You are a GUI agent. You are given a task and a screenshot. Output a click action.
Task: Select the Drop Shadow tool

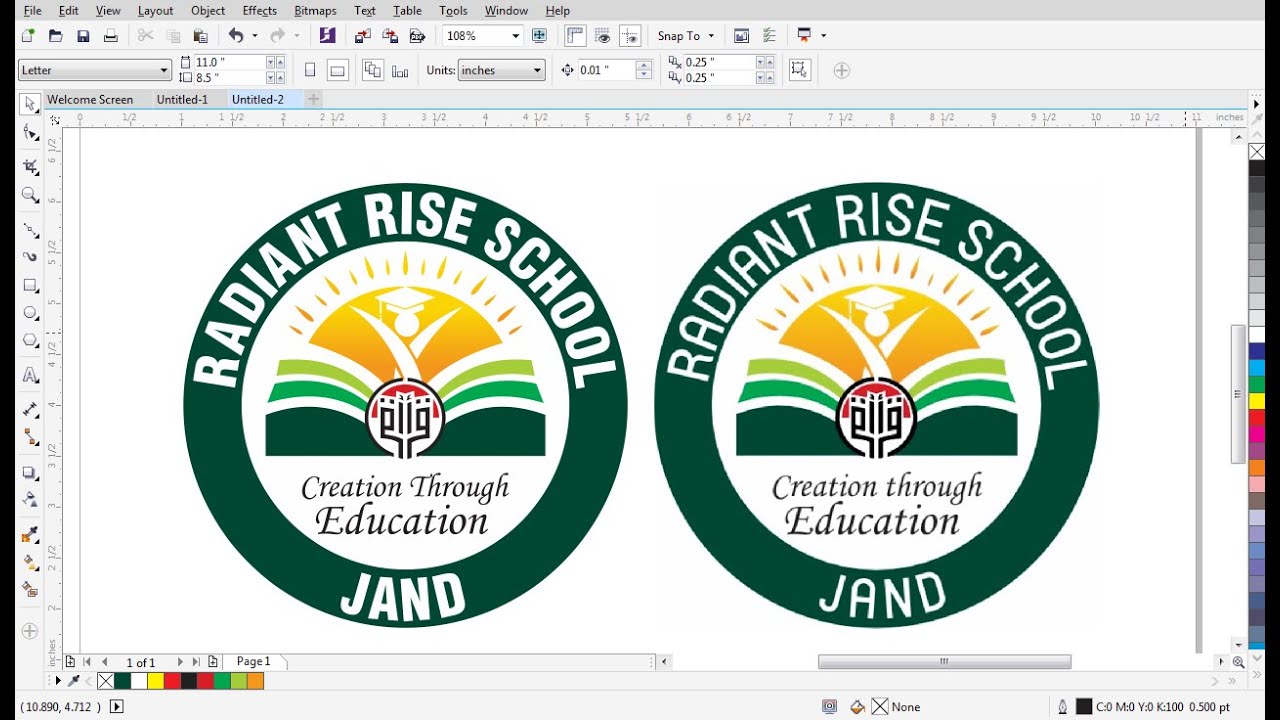[30, 473]
